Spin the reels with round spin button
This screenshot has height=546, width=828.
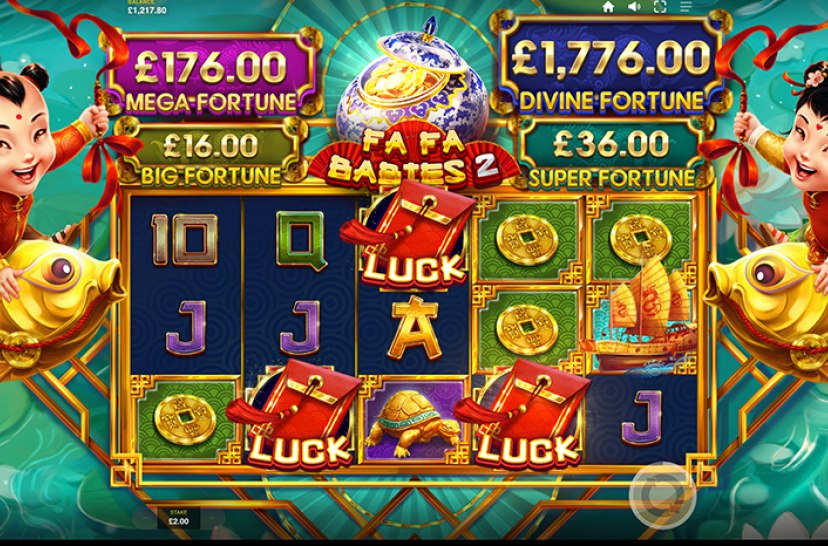click(662, 495)
